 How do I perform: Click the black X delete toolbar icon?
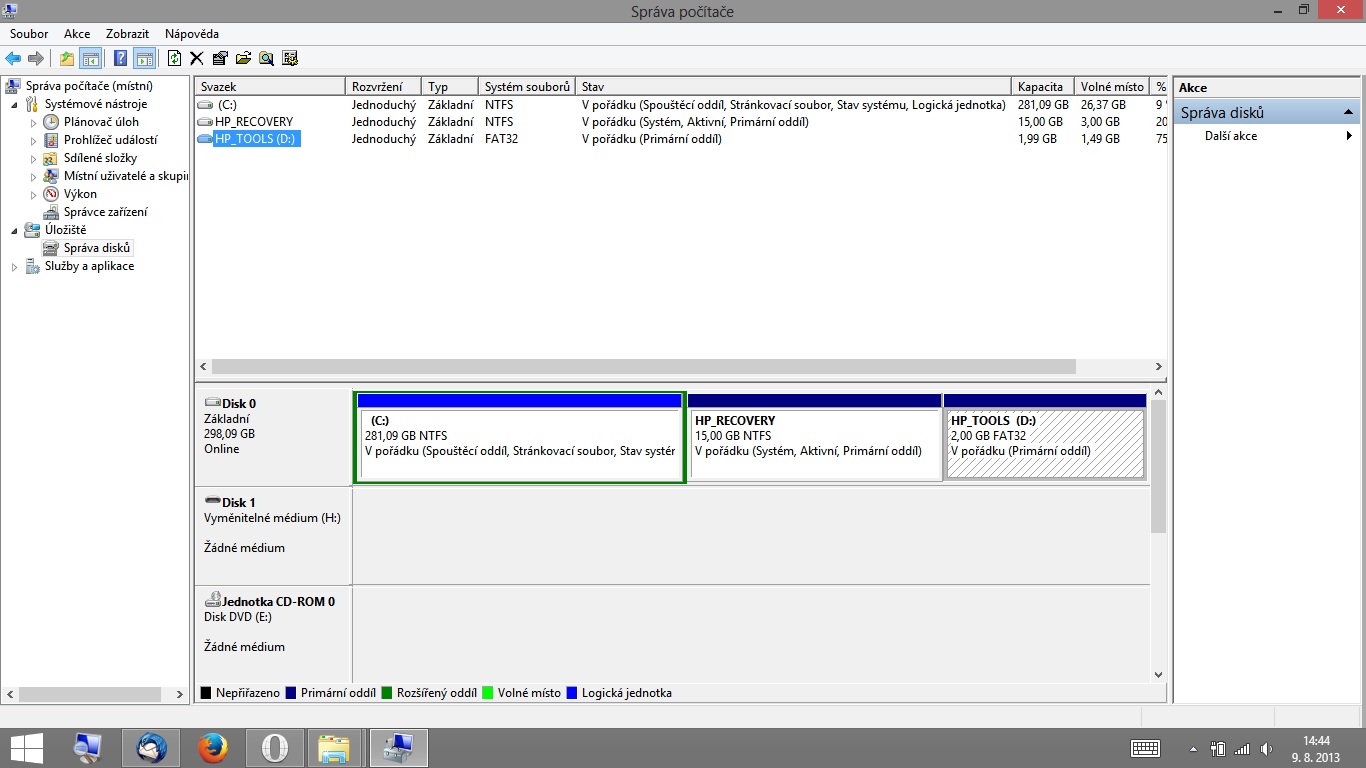[197, 58]
